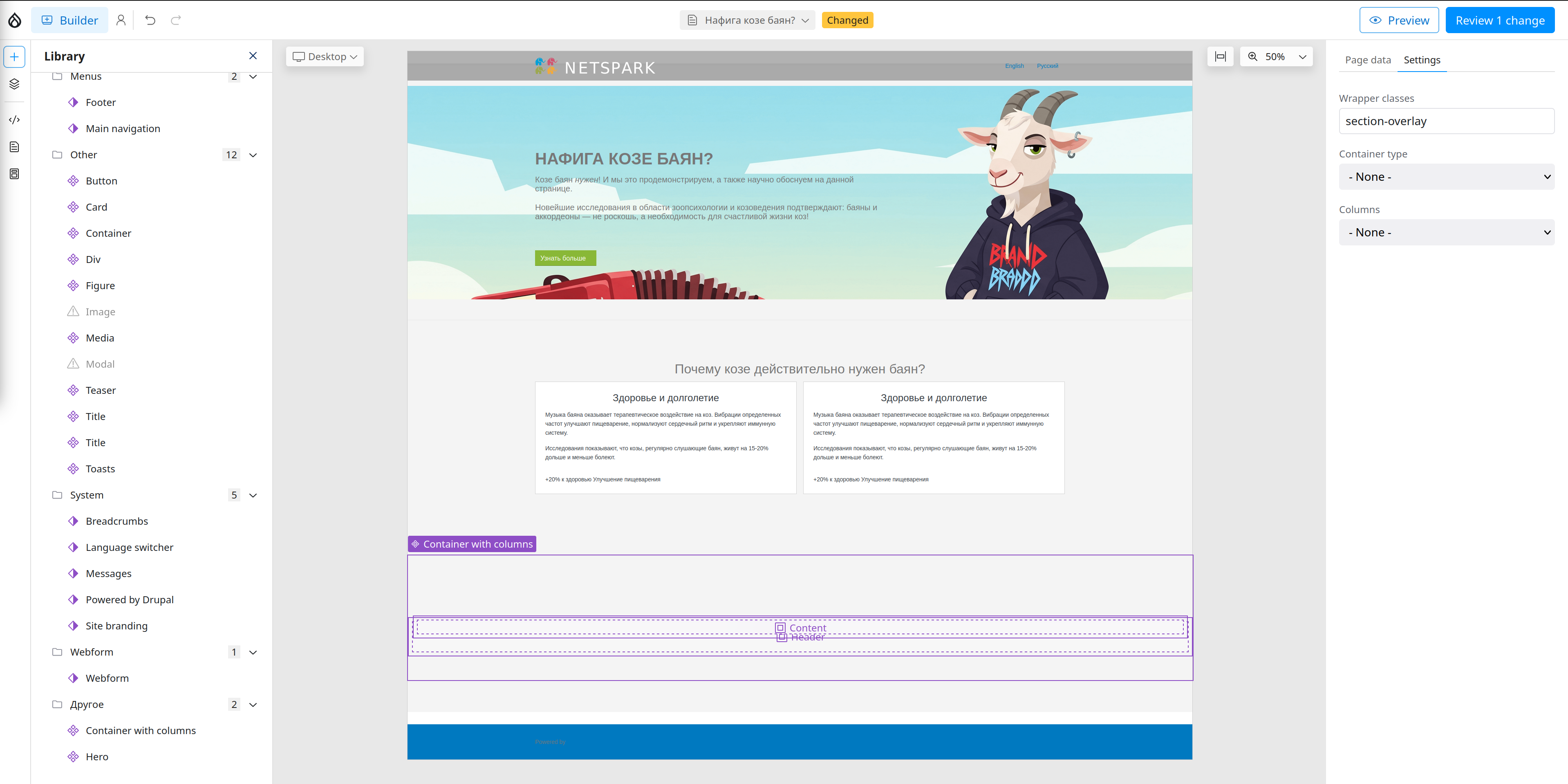Click the redo arrow icon
This screenshot has height=784, width=1568.
tap(176, 20)
